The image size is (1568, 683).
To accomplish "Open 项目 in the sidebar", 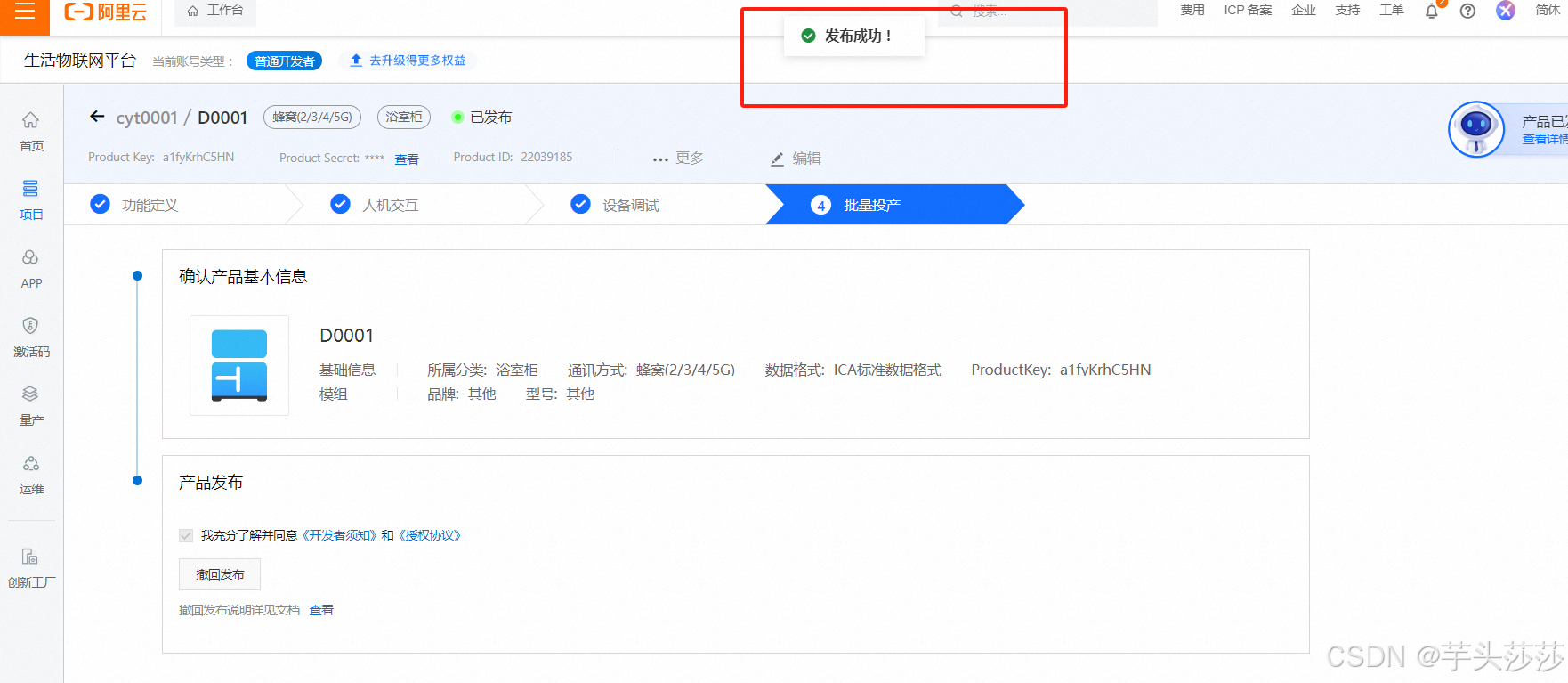I will [x=31, y=200].
